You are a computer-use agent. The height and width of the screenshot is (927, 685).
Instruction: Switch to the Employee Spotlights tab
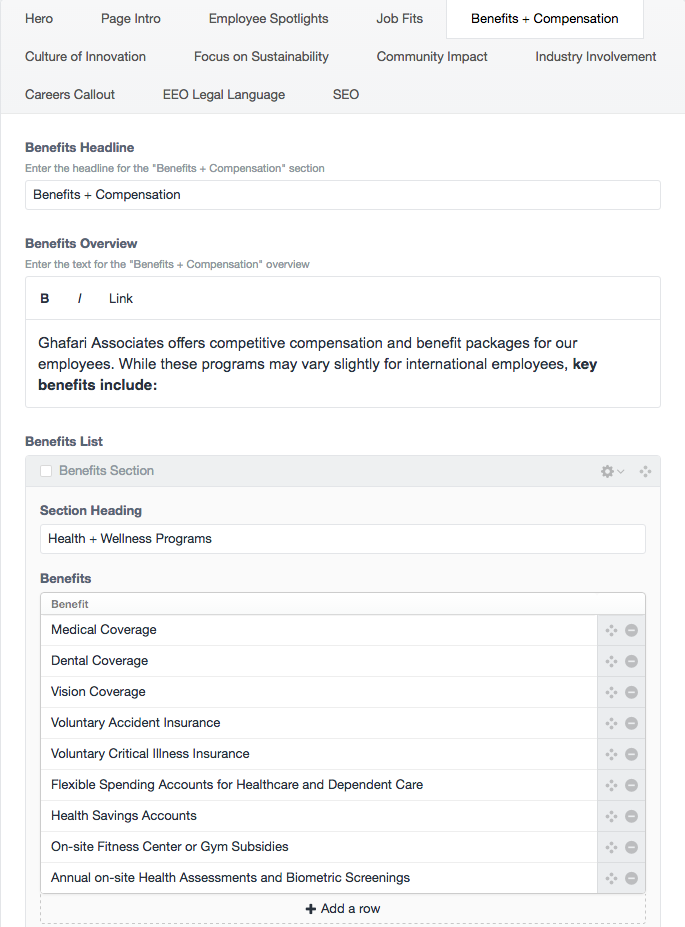click(x=268, y=19)
